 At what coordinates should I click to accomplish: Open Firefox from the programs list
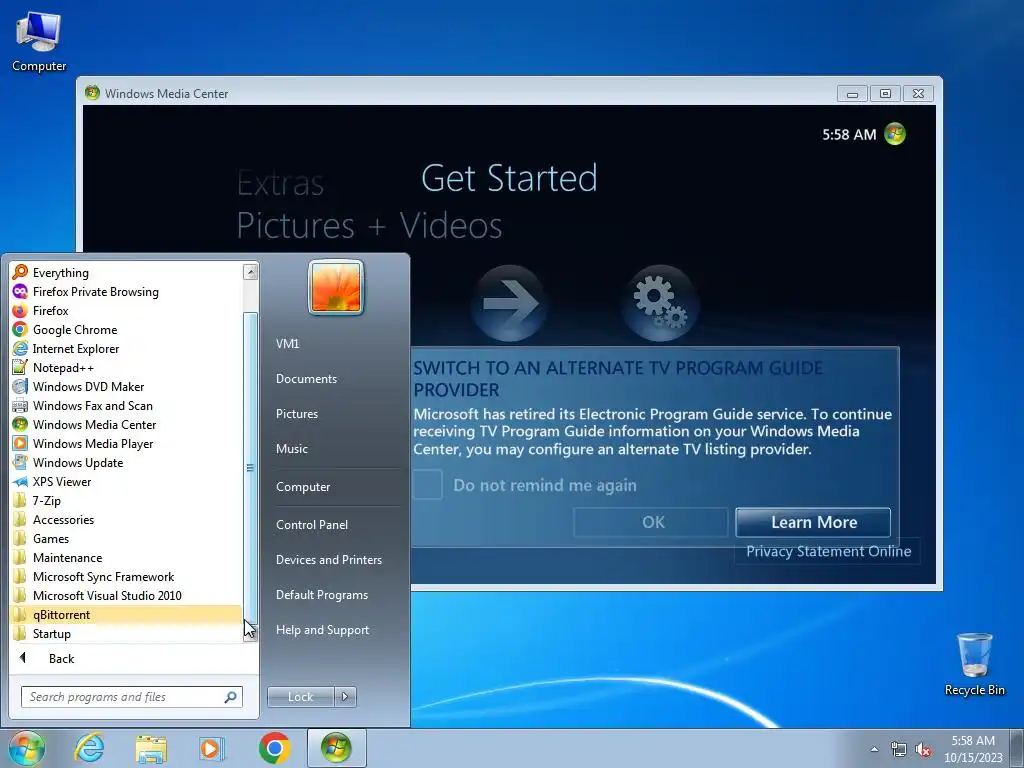(x=125, y=311)
